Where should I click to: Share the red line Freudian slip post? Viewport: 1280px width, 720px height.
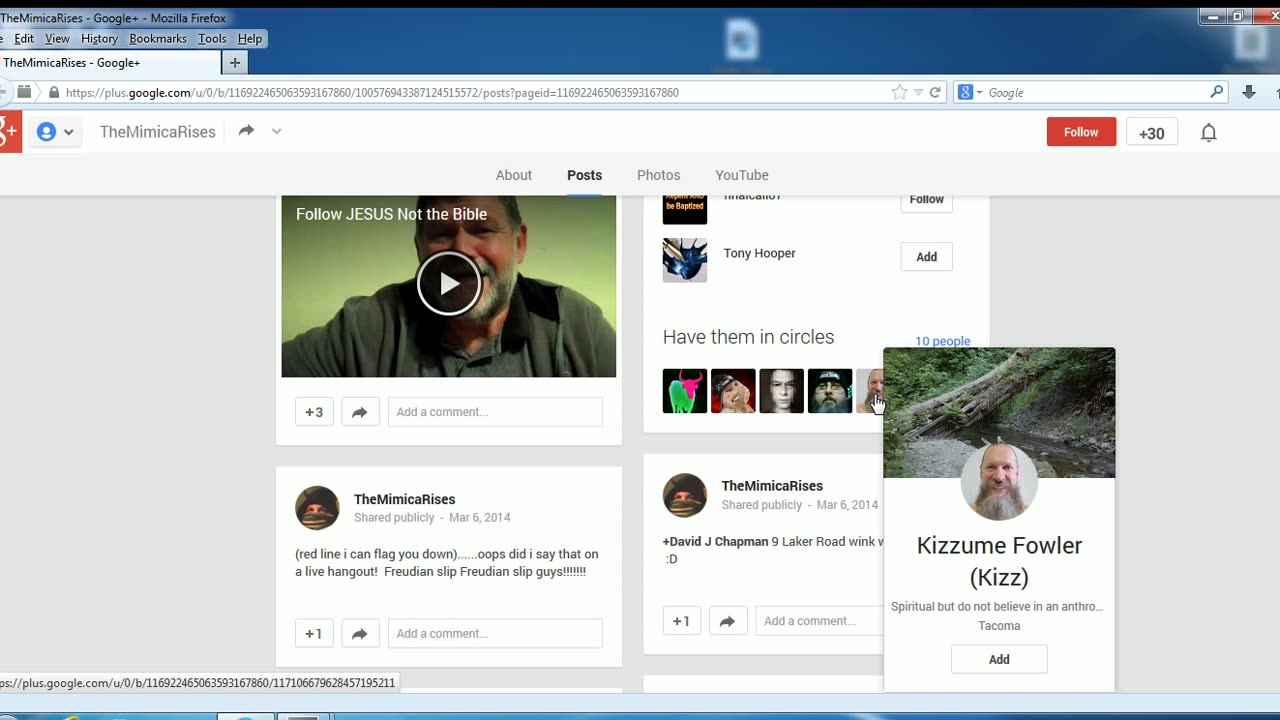[360, 633]
